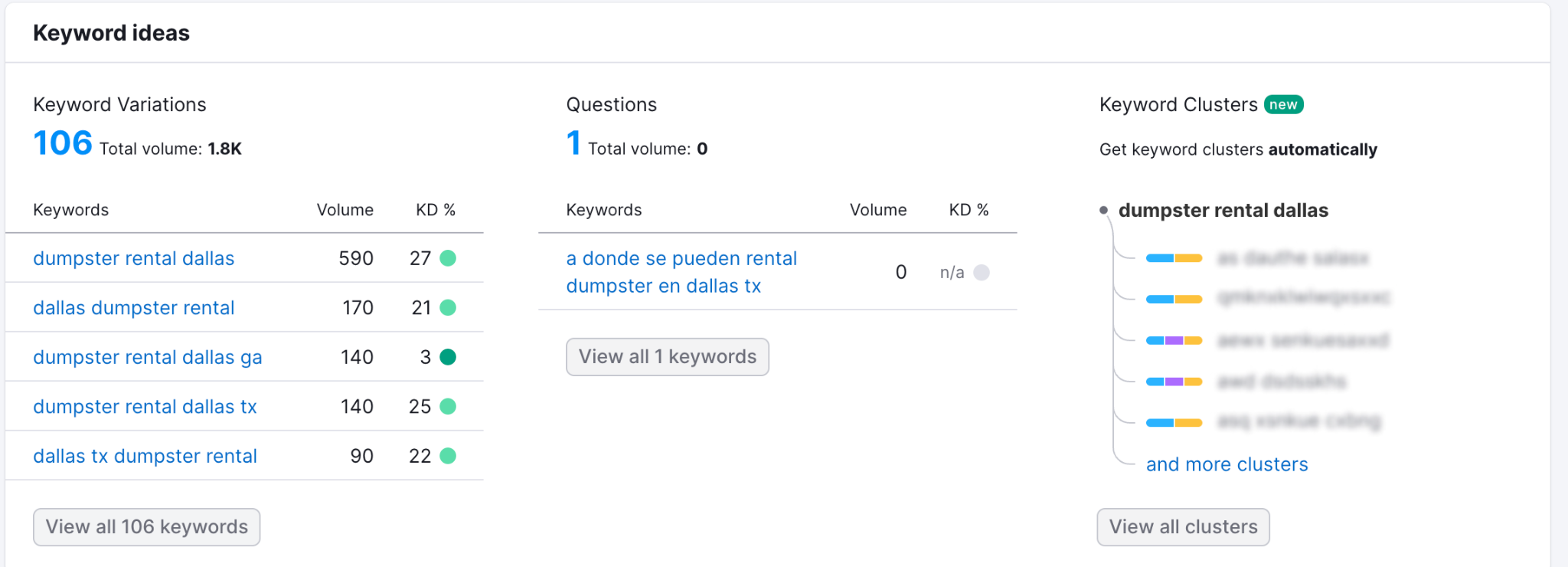The height and width of the screenshot is (567, 1568).
Task: Click the 'View all 106 keywords' button
Action: pyautogui.click(x=146, y=527)
